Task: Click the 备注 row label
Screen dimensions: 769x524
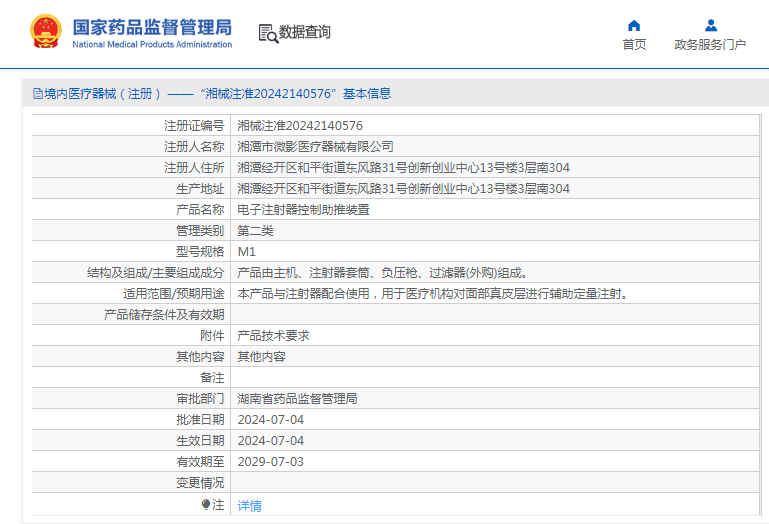Action: [212, 378]
